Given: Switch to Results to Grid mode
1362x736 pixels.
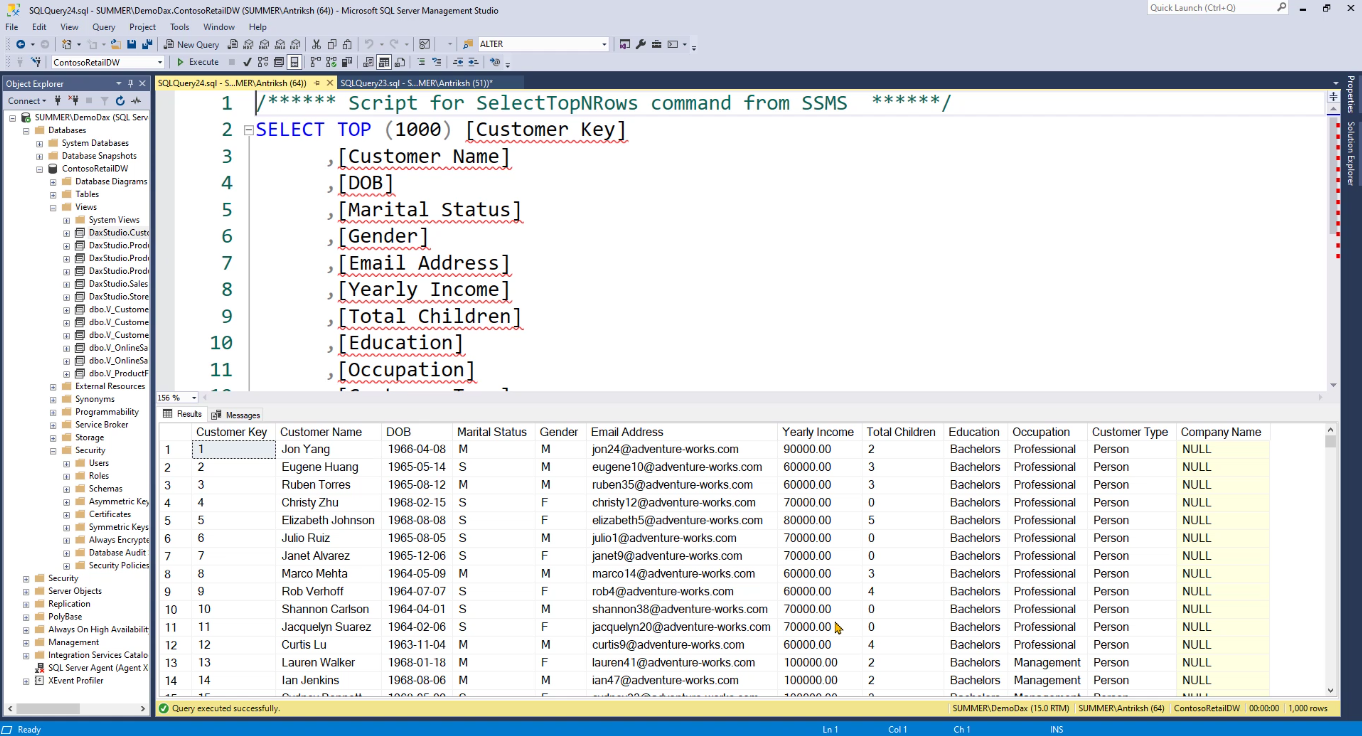Looking at the screenshot, I should tap(384, 62).
